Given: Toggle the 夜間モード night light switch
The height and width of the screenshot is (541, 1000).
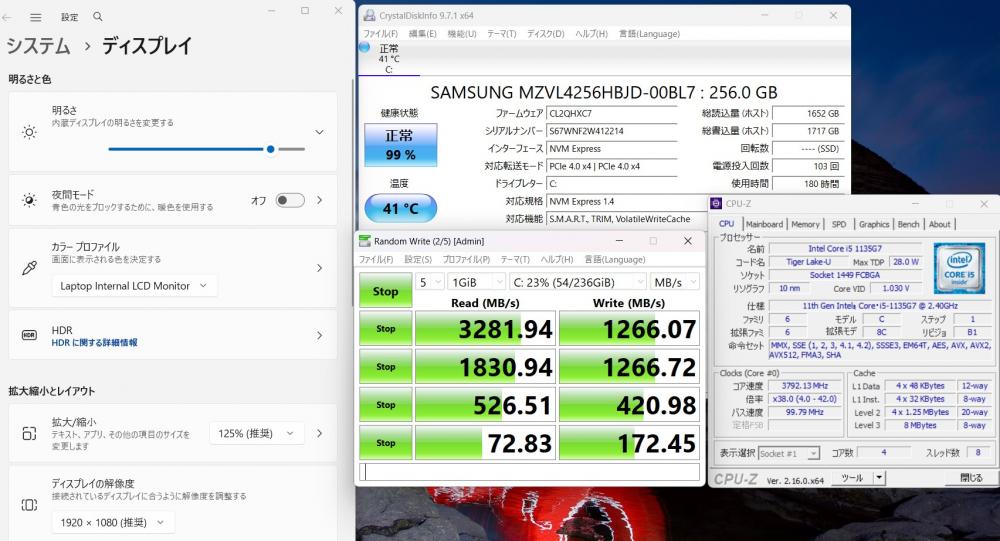Looking at the screenshot, I should click(290, 200).
